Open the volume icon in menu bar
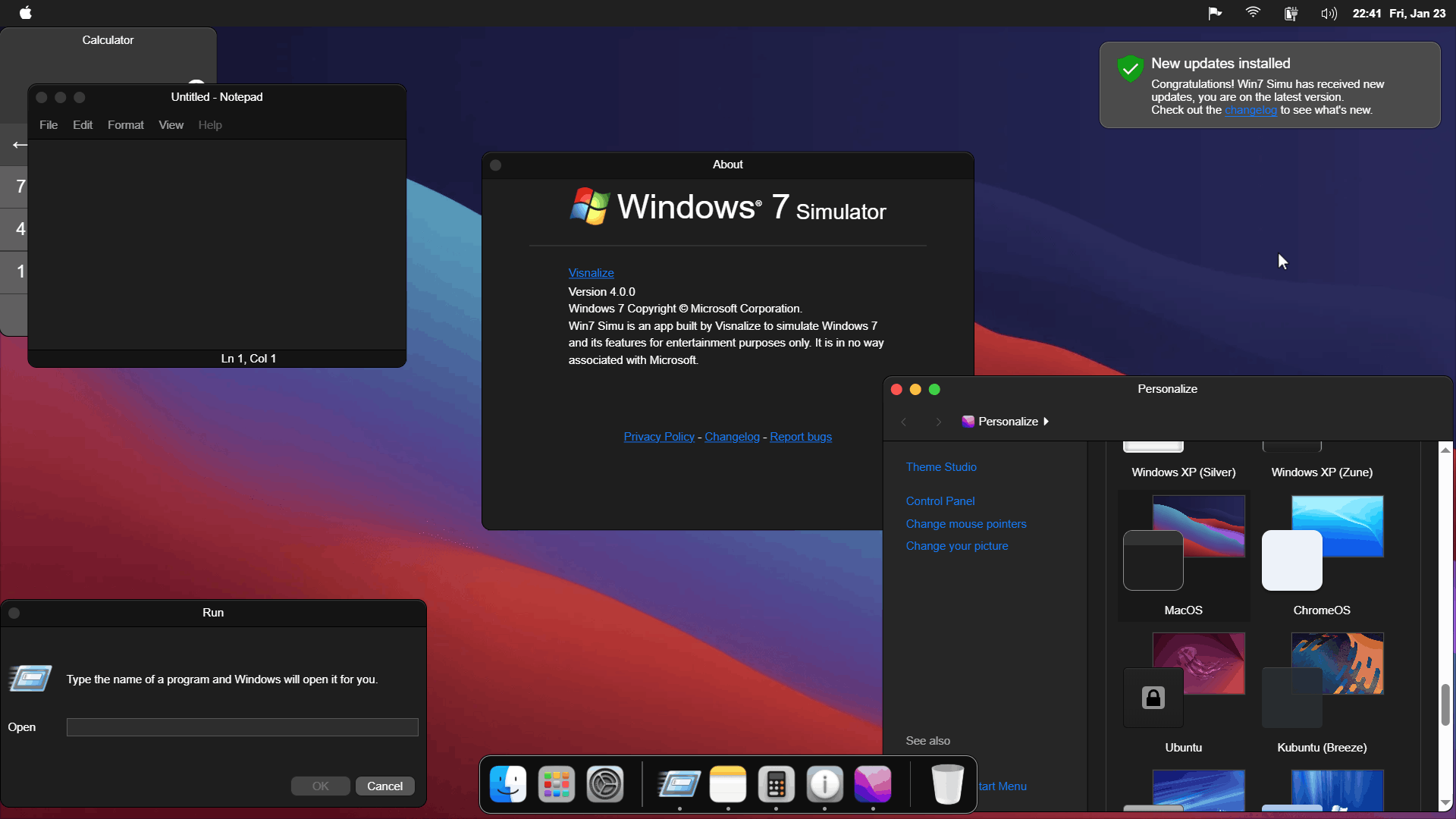 click(1329, 13)
